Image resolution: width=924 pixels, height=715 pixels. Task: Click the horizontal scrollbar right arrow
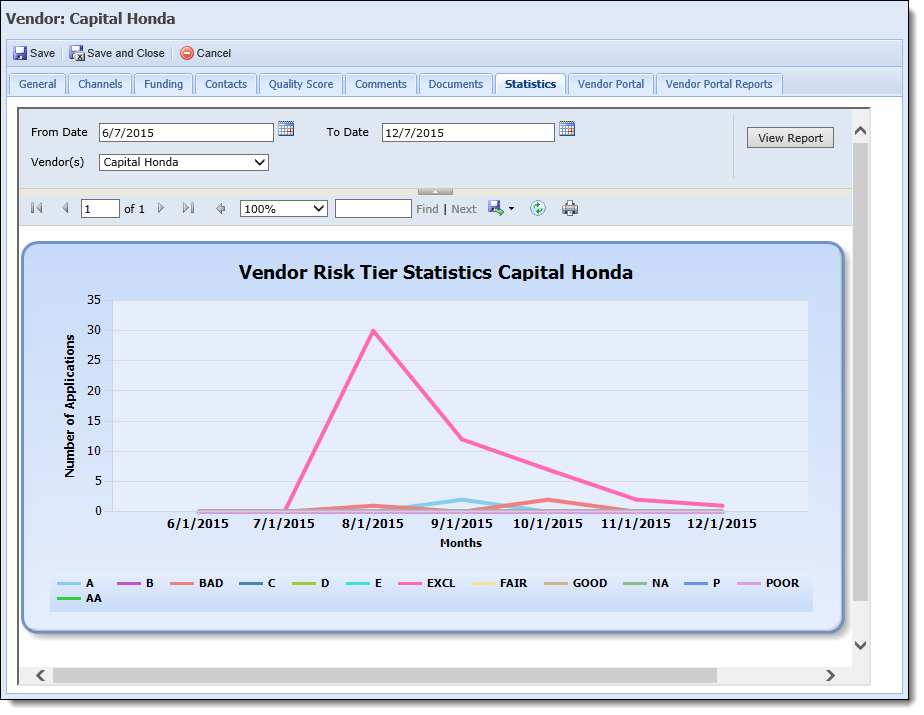pos(830,676)
